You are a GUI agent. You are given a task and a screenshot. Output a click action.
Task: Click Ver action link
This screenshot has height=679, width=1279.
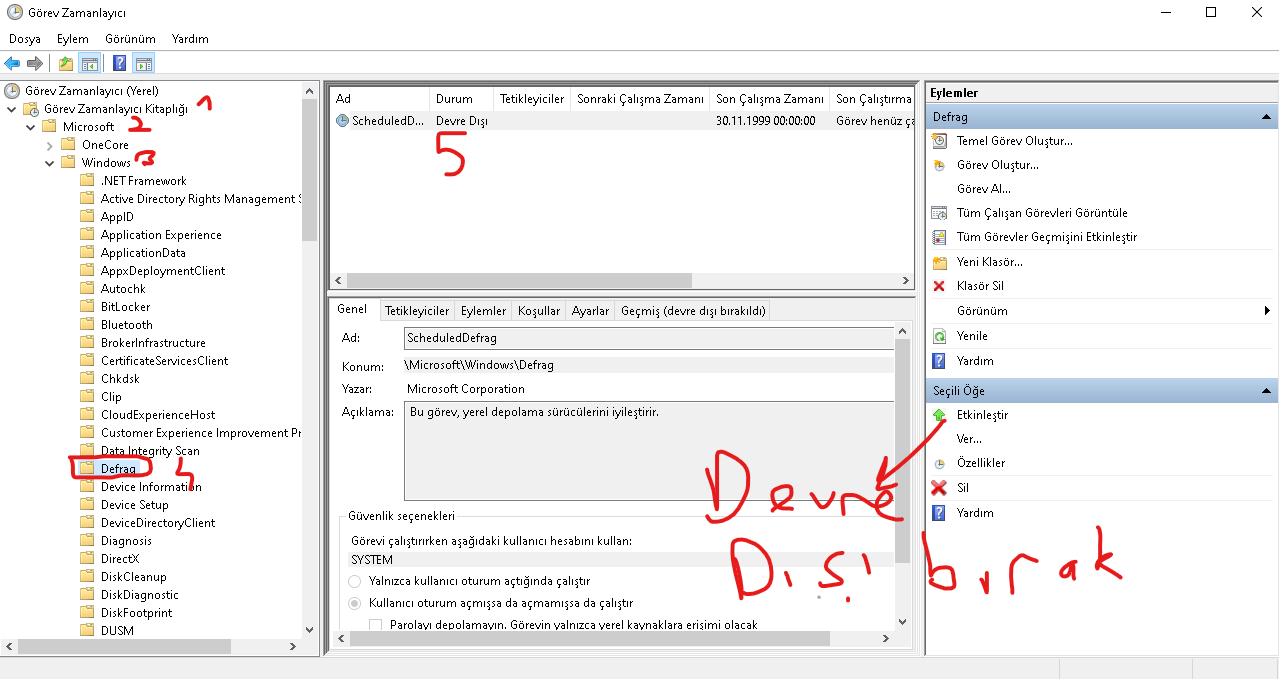tap(969, 439)
